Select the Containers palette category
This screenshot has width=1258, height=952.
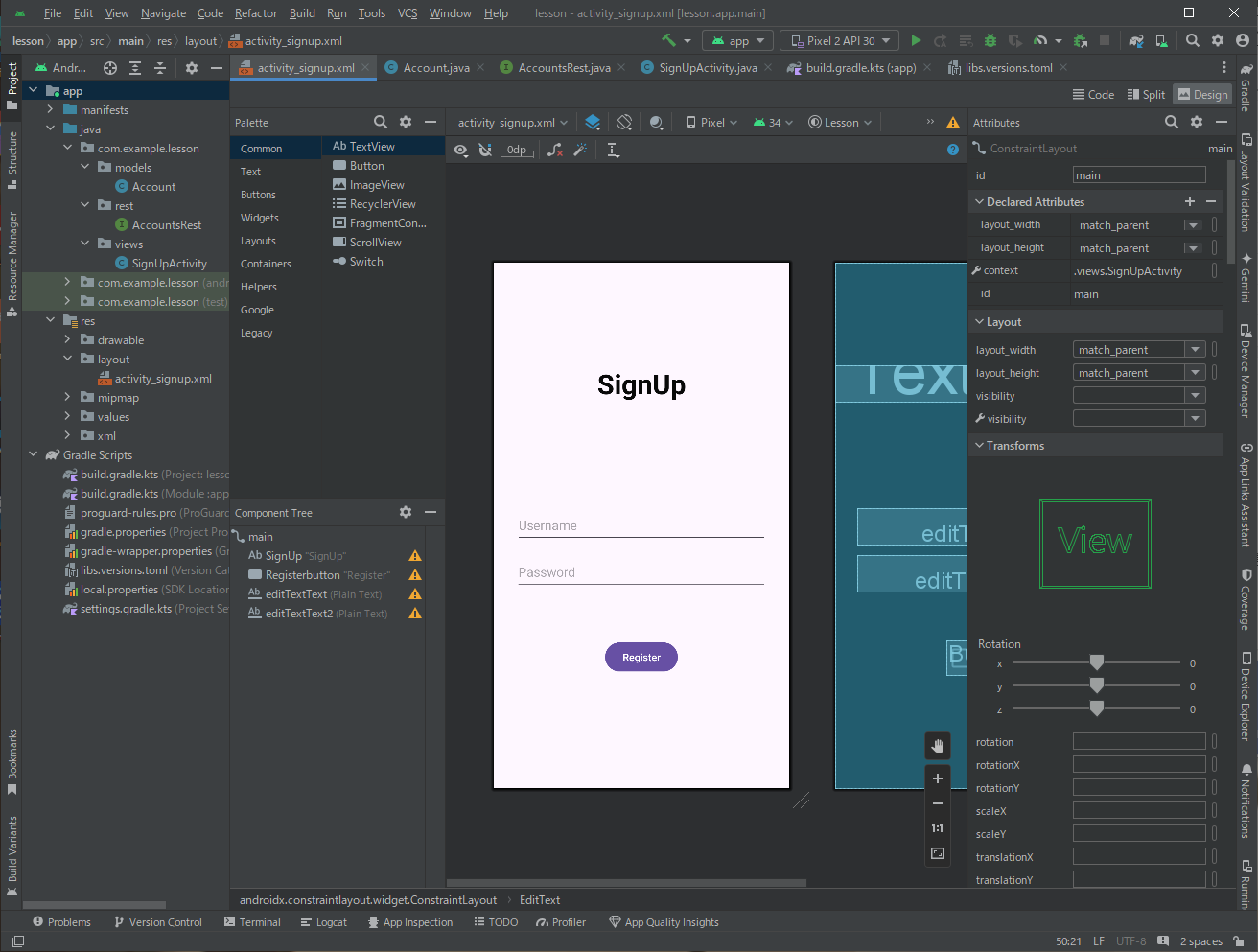(x=266, y=264)
